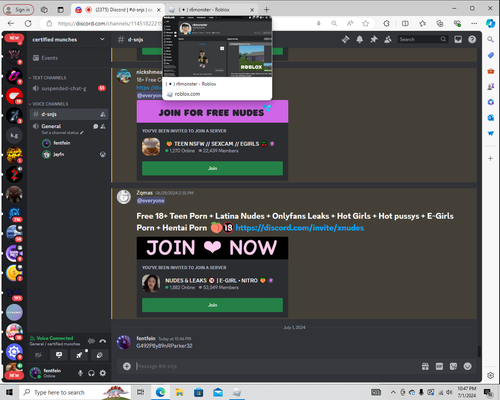The width and height of the screenshot is (500, 400).
Task: Open chat bubble icon on General voice channel
Action: (x=96, y=126)
